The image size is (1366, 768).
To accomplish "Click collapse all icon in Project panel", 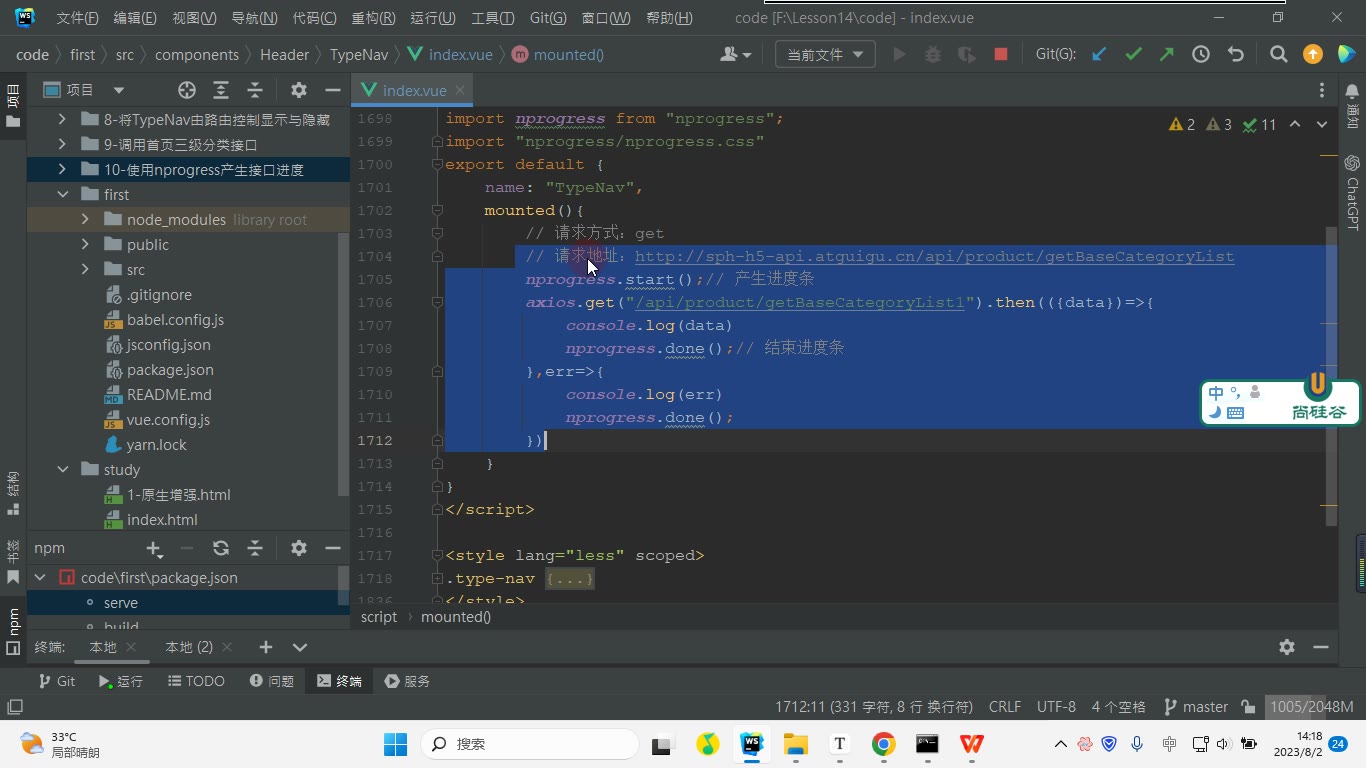I will 255,90.
